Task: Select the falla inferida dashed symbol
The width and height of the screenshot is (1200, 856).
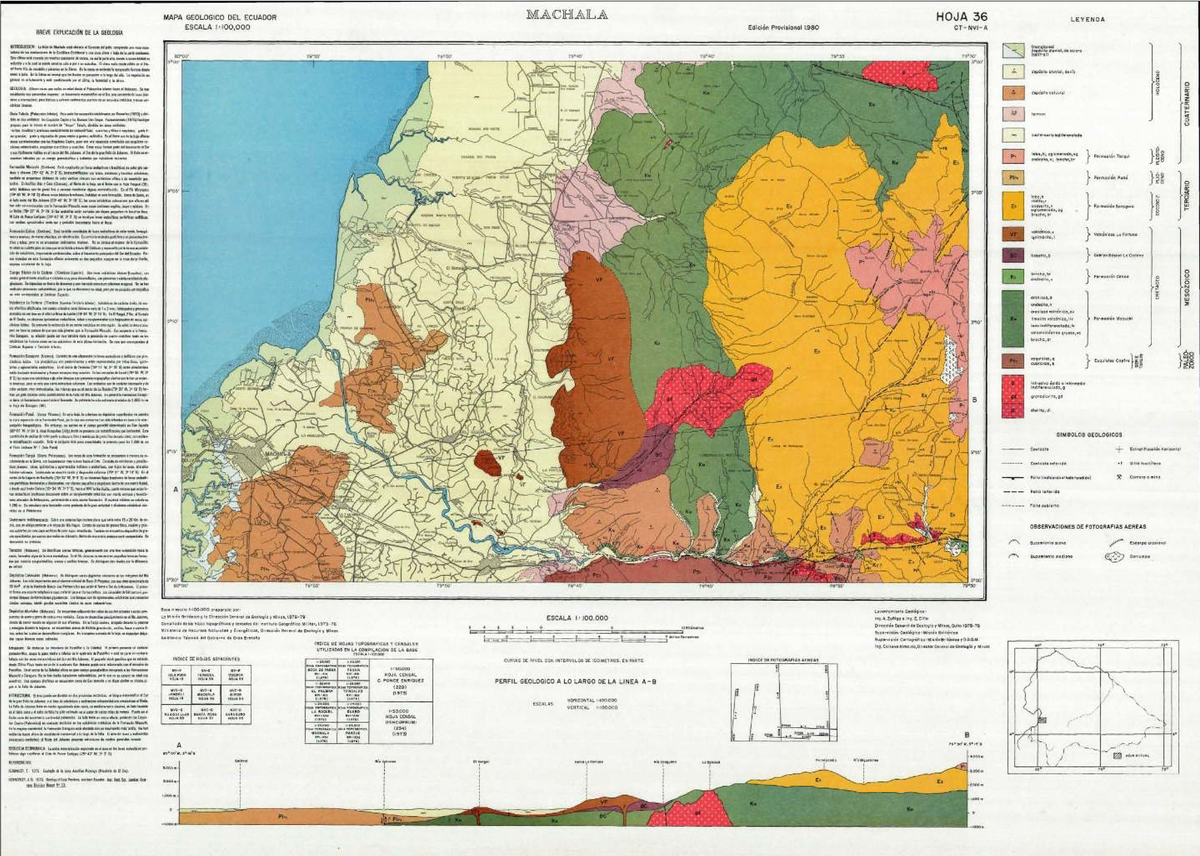Action: coord(1012,492)
